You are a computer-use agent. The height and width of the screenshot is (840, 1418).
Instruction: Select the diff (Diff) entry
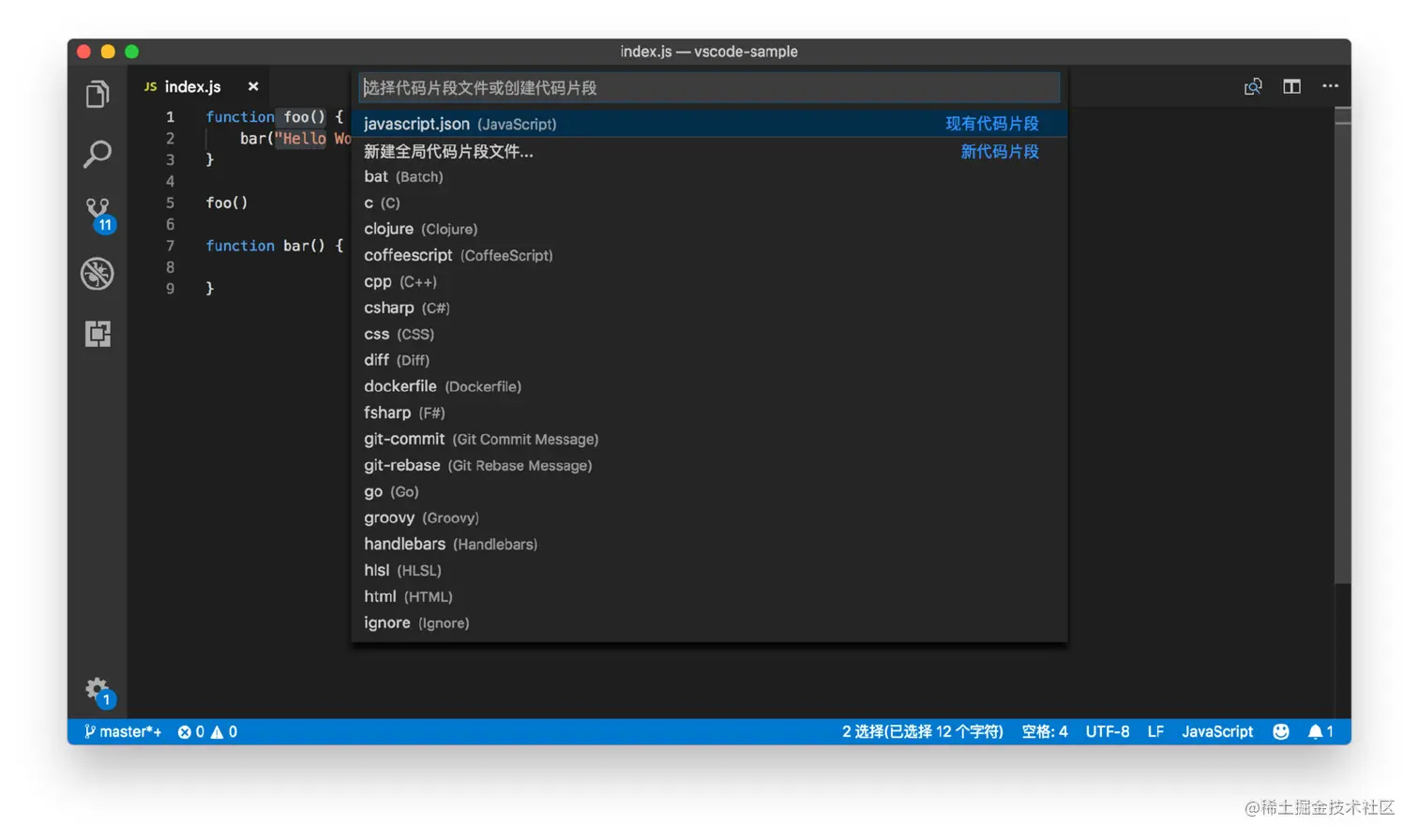[x=709, y=360]
